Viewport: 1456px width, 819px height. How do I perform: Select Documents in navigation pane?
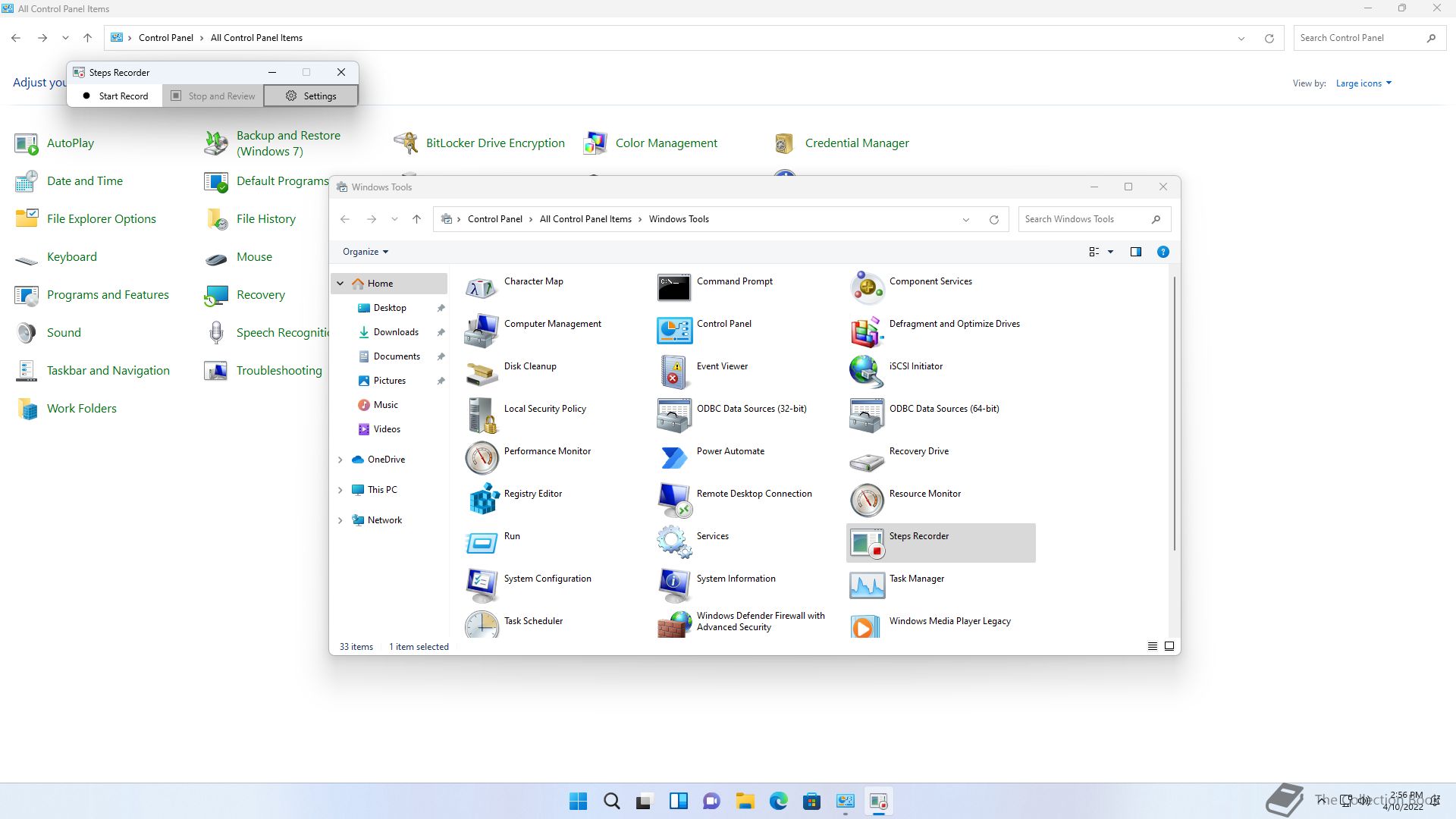pos(396,356)
